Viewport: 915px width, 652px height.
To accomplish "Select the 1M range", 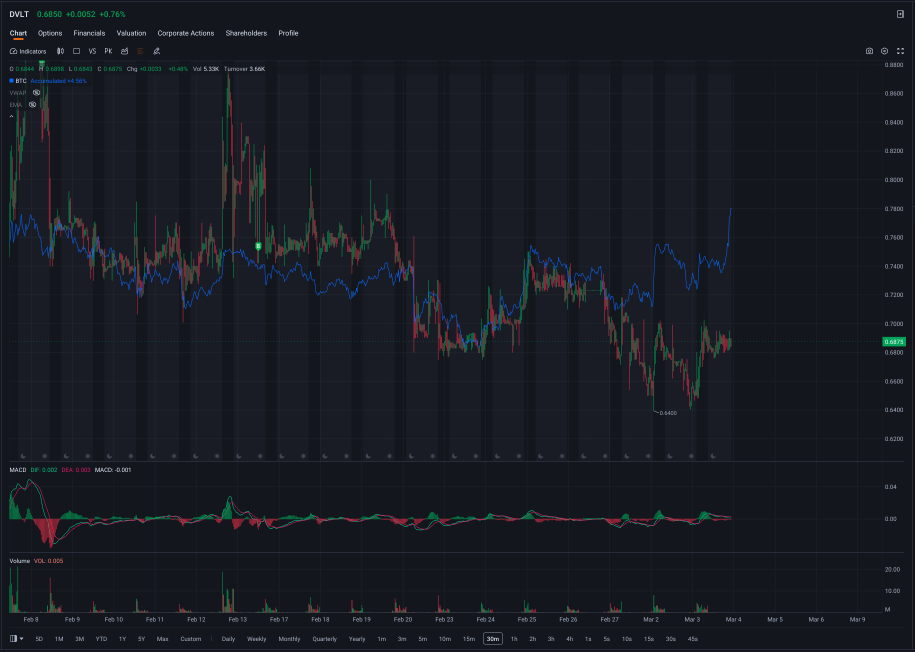I will (59, 639).
